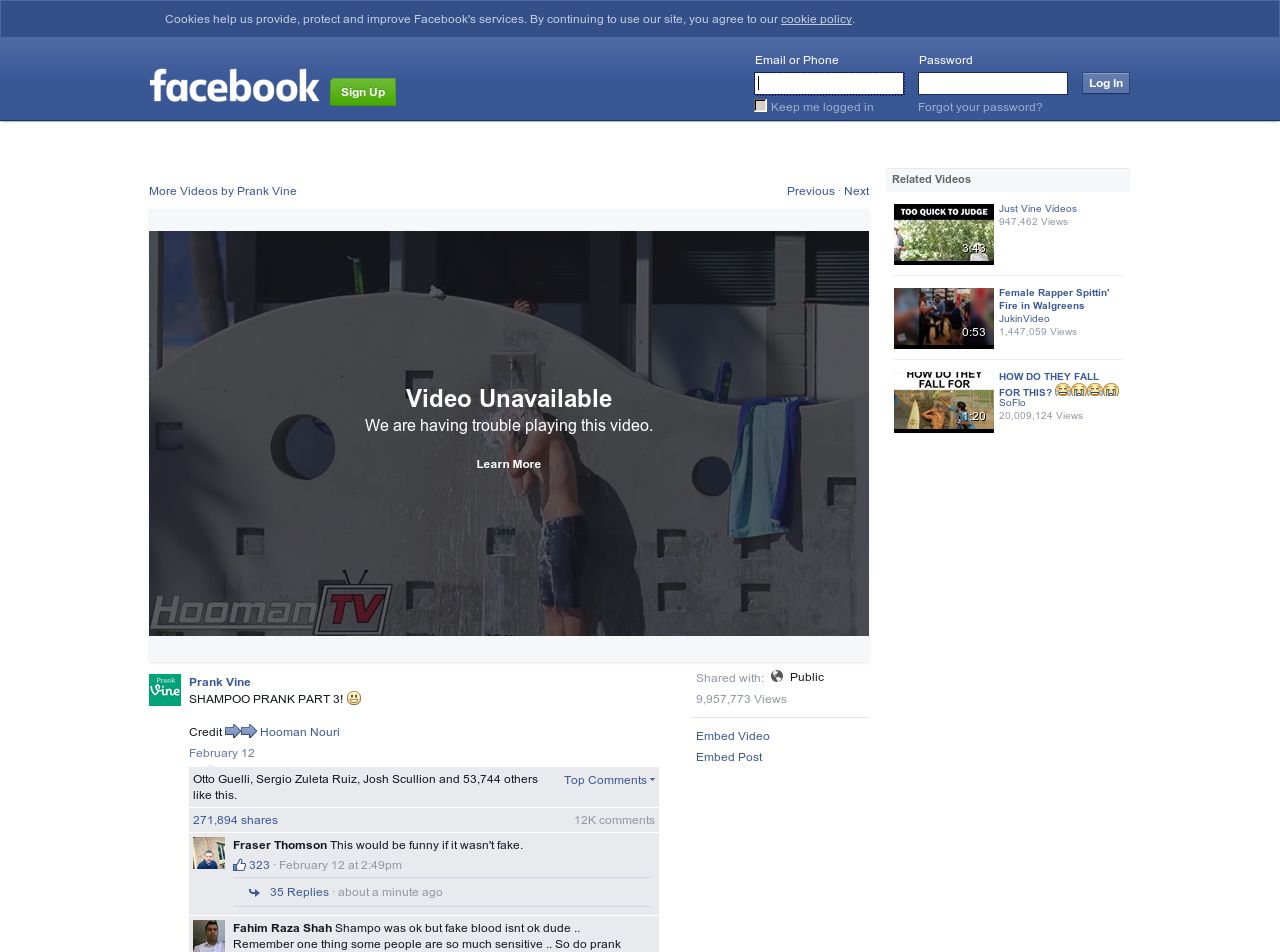Click the 12K comments count
Image resolution: width=1280 pixels, height=952 pixels.
coord(614,820)
